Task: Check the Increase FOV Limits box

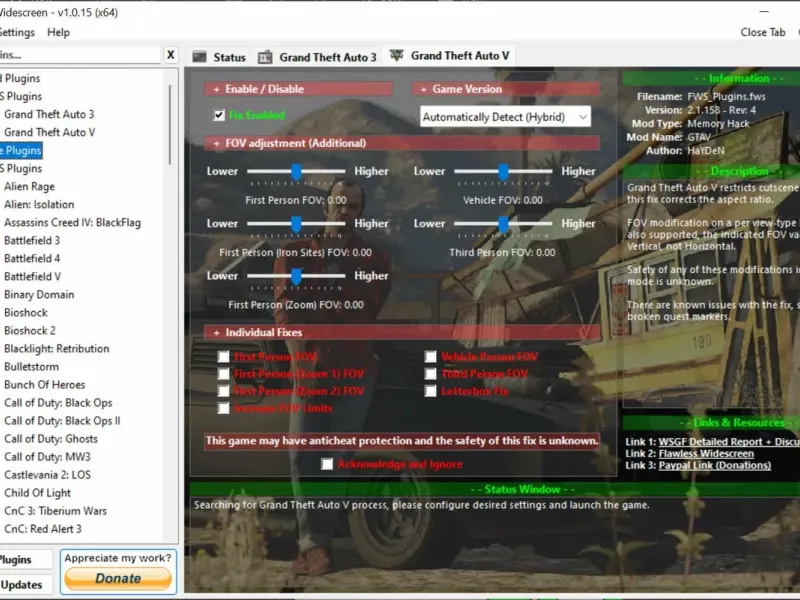Action: 223,408
